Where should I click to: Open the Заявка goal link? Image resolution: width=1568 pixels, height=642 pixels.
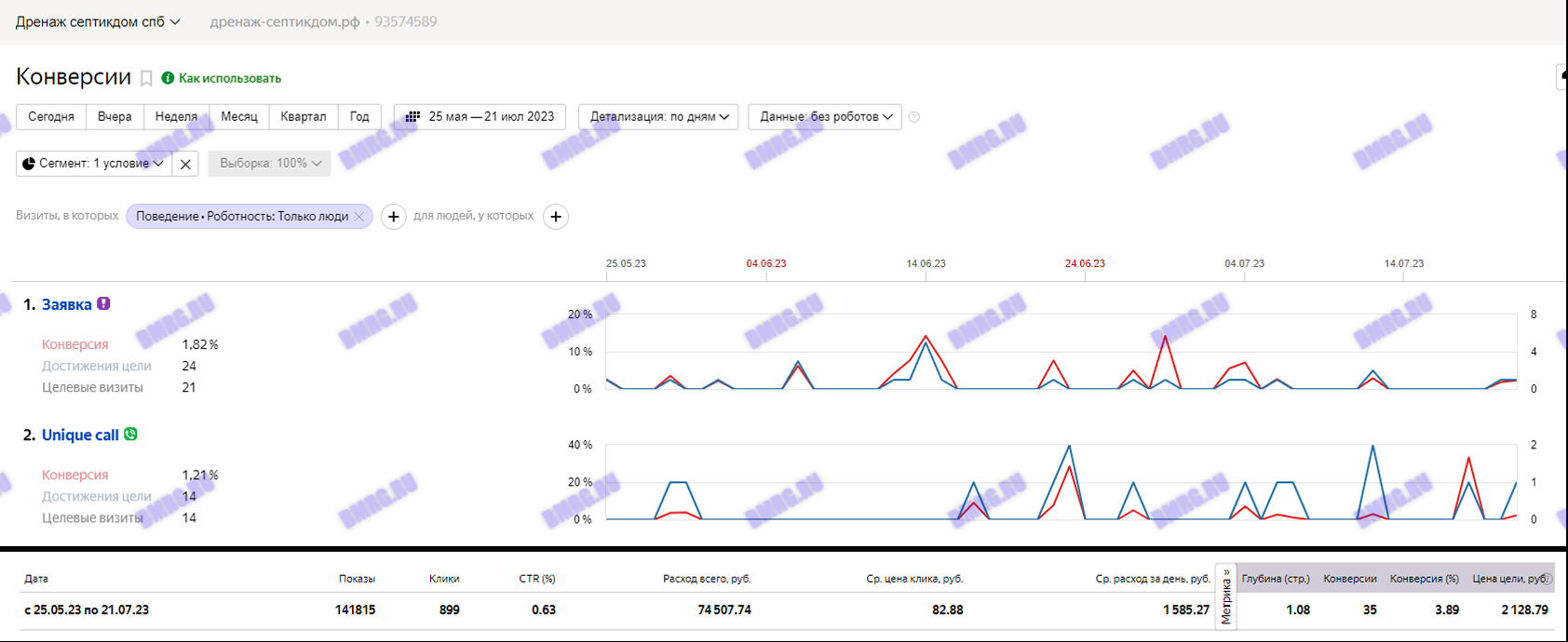(66, 305)
